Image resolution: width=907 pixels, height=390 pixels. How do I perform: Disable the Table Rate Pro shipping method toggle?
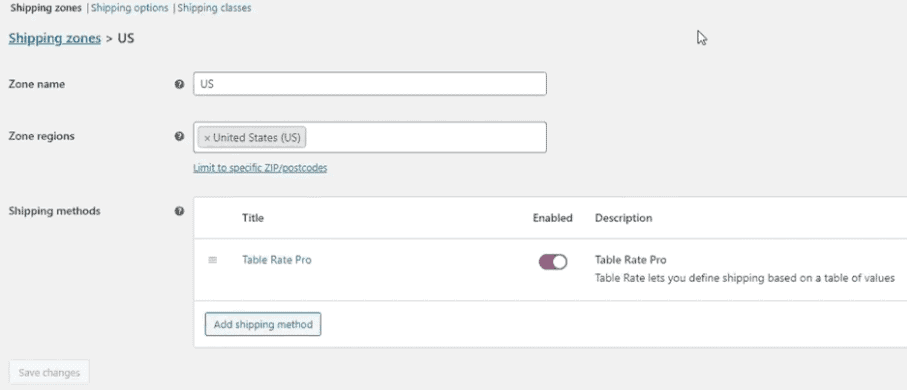point(553,262)
